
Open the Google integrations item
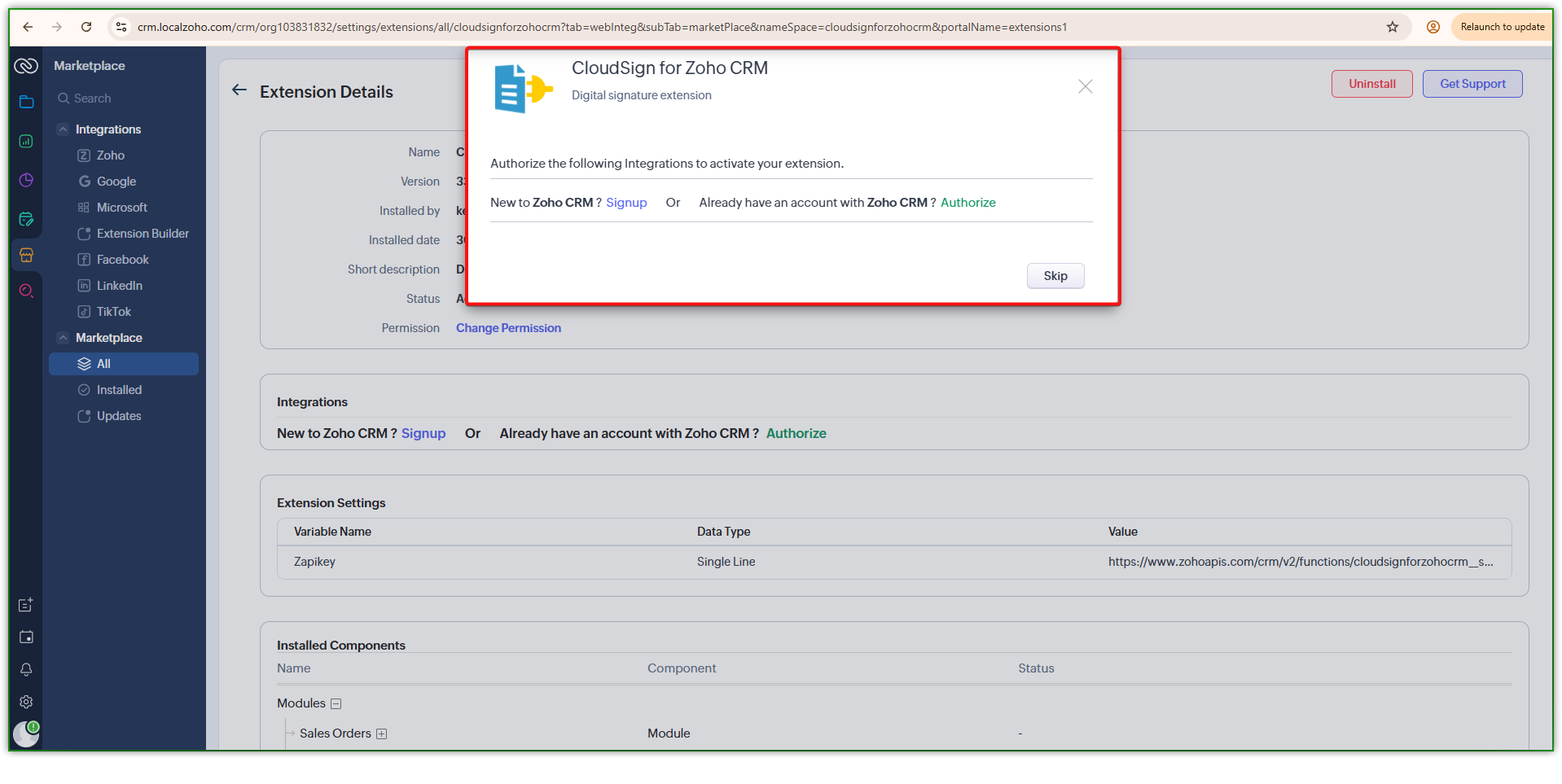[116, 182]
